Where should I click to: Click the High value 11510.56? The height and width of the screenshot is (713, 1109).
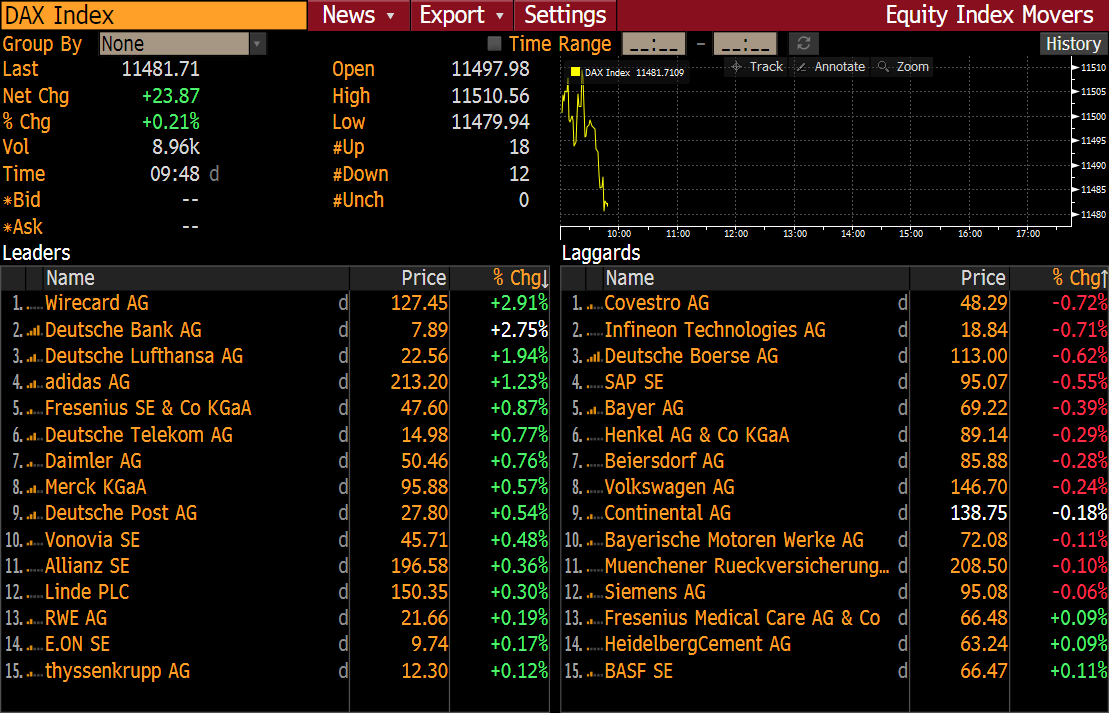491,96
